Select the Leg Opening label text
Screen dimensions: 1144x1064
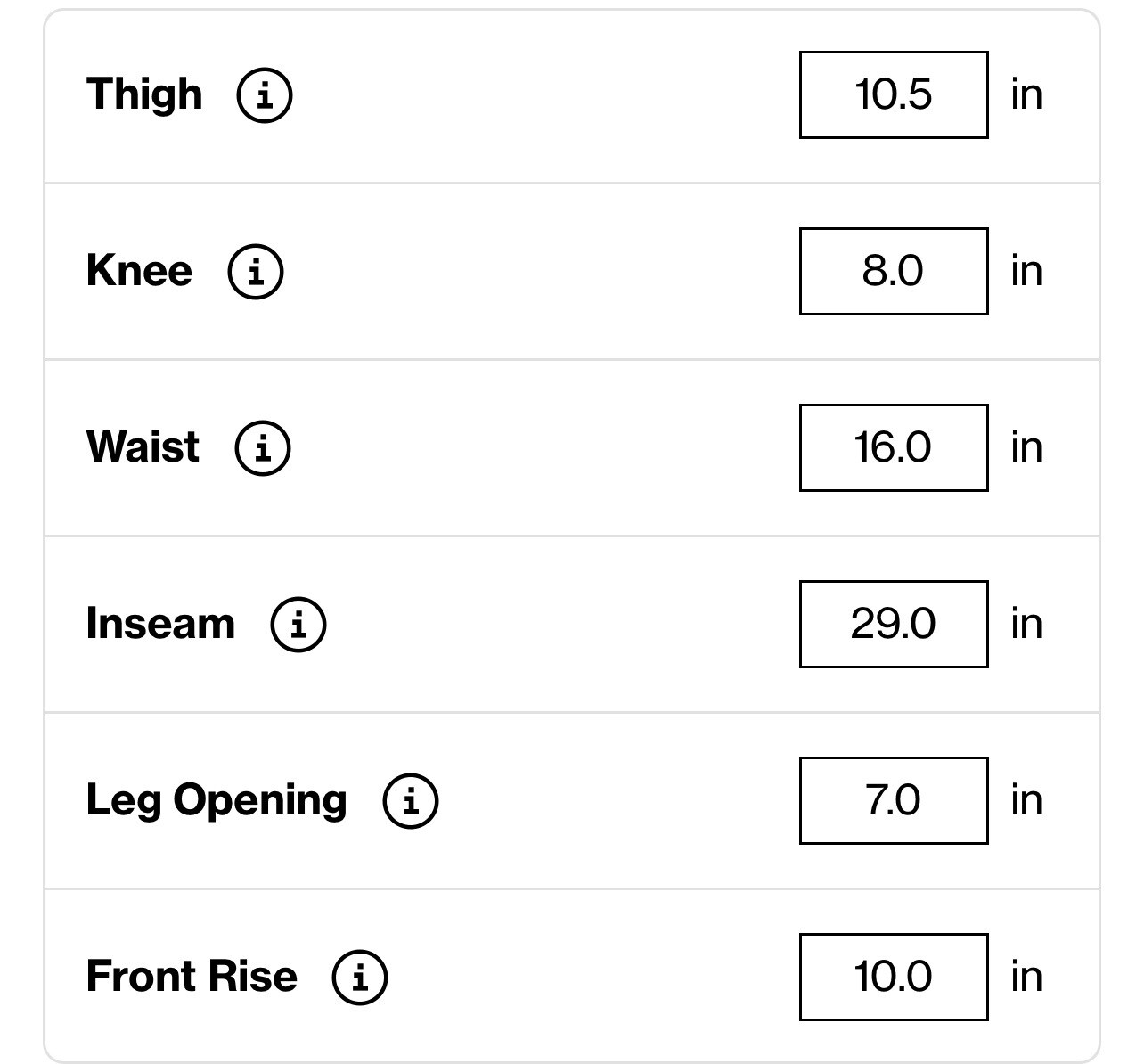pos(217,800)
